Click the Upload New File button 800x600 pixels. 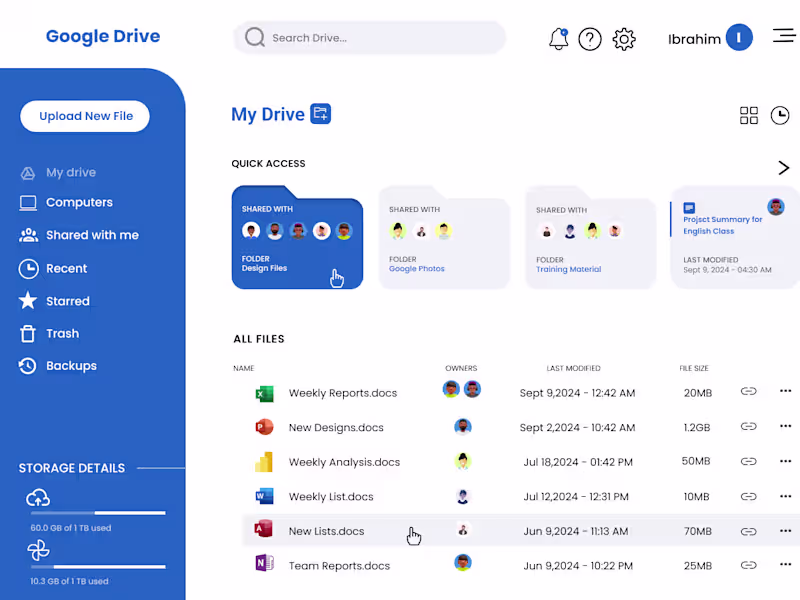tap(85, 116)
